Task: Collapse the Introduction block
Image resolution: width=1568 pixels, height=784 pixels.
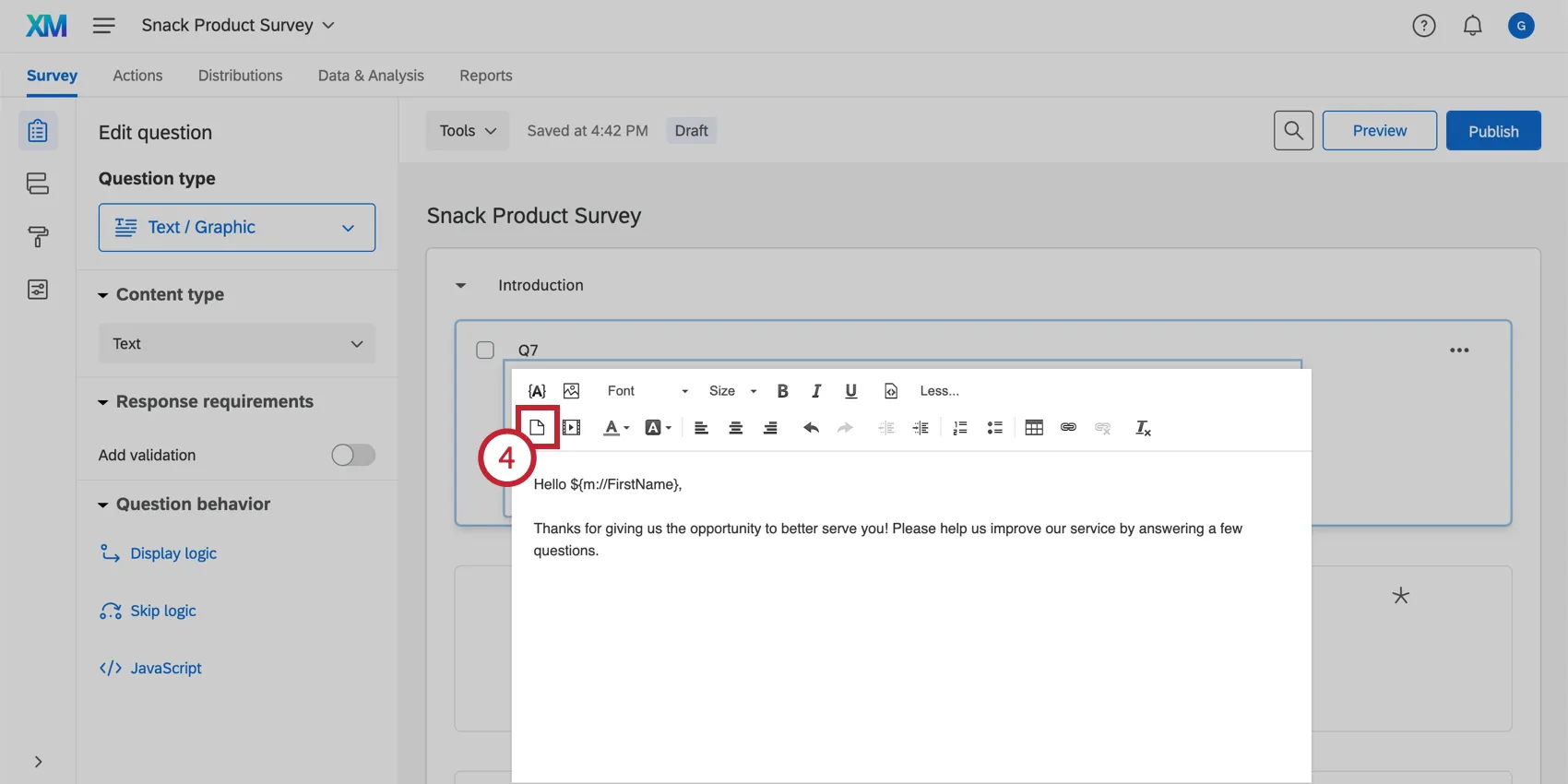Action: (461, 286)
